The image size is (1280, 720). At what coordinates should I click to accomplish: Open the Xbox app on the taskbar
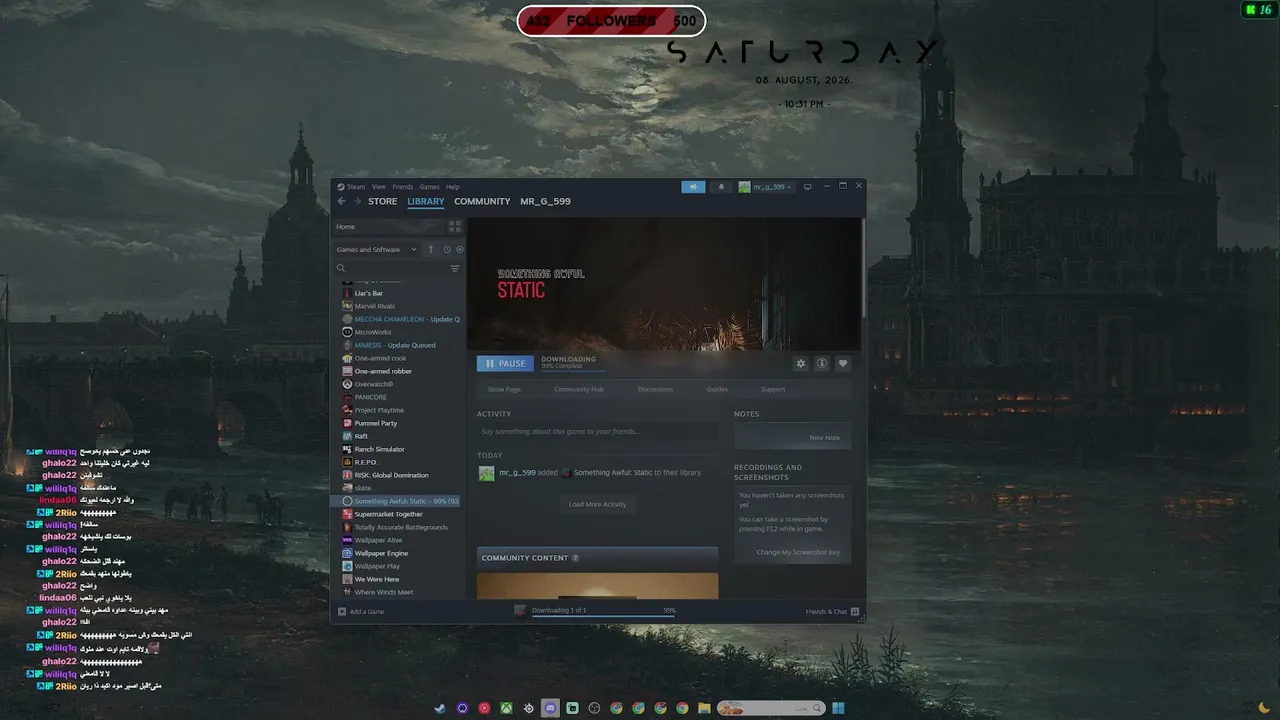[x=506, y=708]
